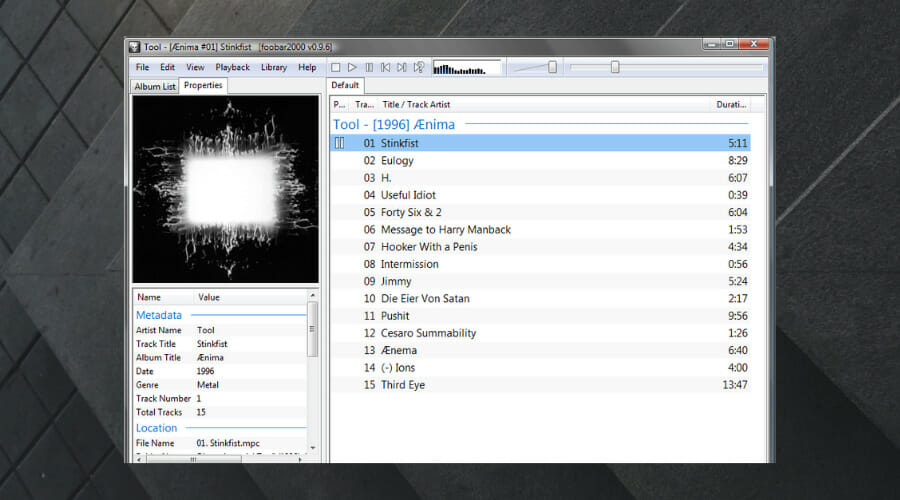
Task: Click the Playing column header
Action: (x=339, y=104)
